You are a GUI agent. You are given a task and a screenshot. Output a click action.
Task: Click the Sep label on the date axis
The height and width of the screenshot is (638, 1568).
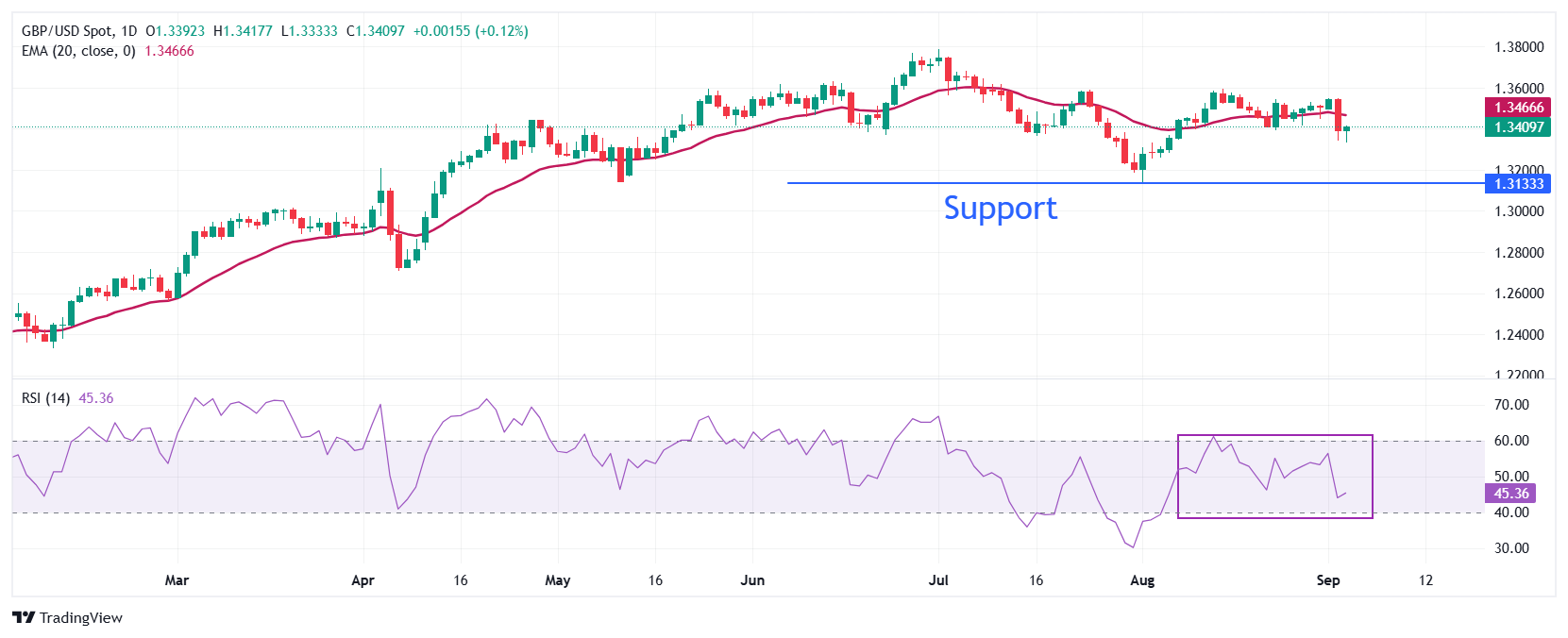click(x=1327, y=580)
